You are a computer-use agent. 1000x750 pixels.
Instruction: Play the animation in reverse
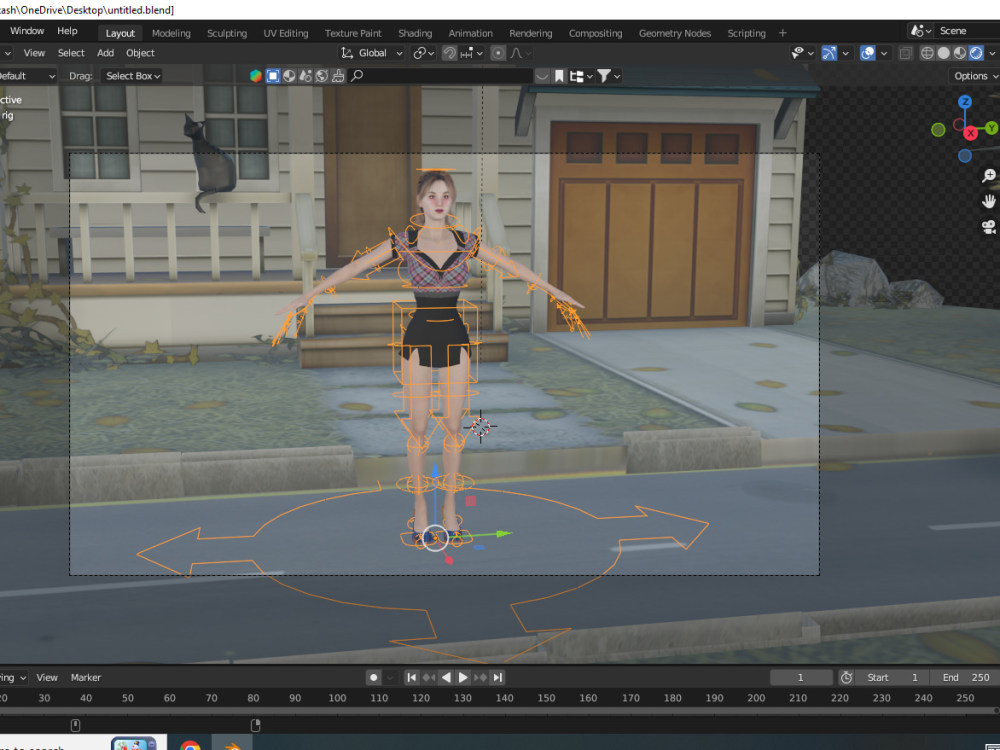click(446, 677)
